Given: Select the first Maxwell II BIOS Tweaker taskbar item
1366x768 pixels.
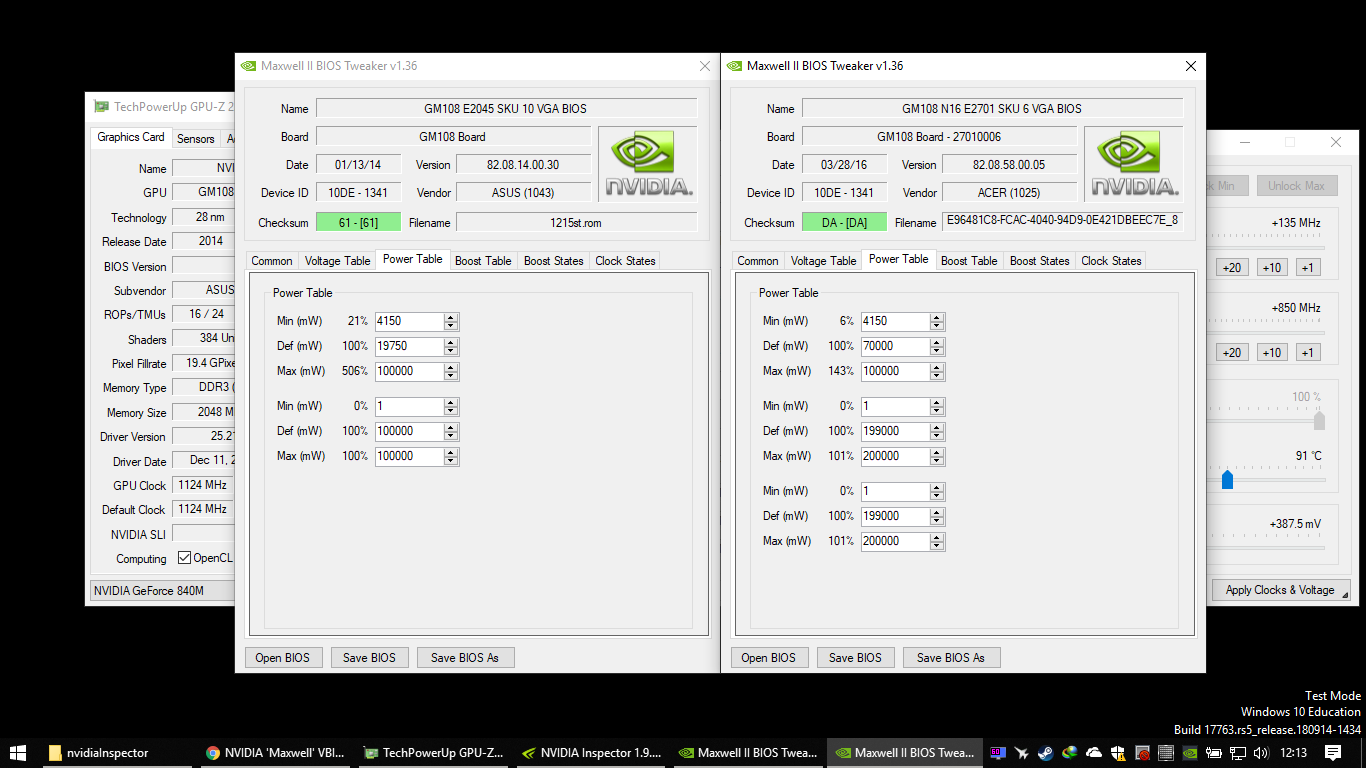Looking at the screenshot, I should pos(749,753).
